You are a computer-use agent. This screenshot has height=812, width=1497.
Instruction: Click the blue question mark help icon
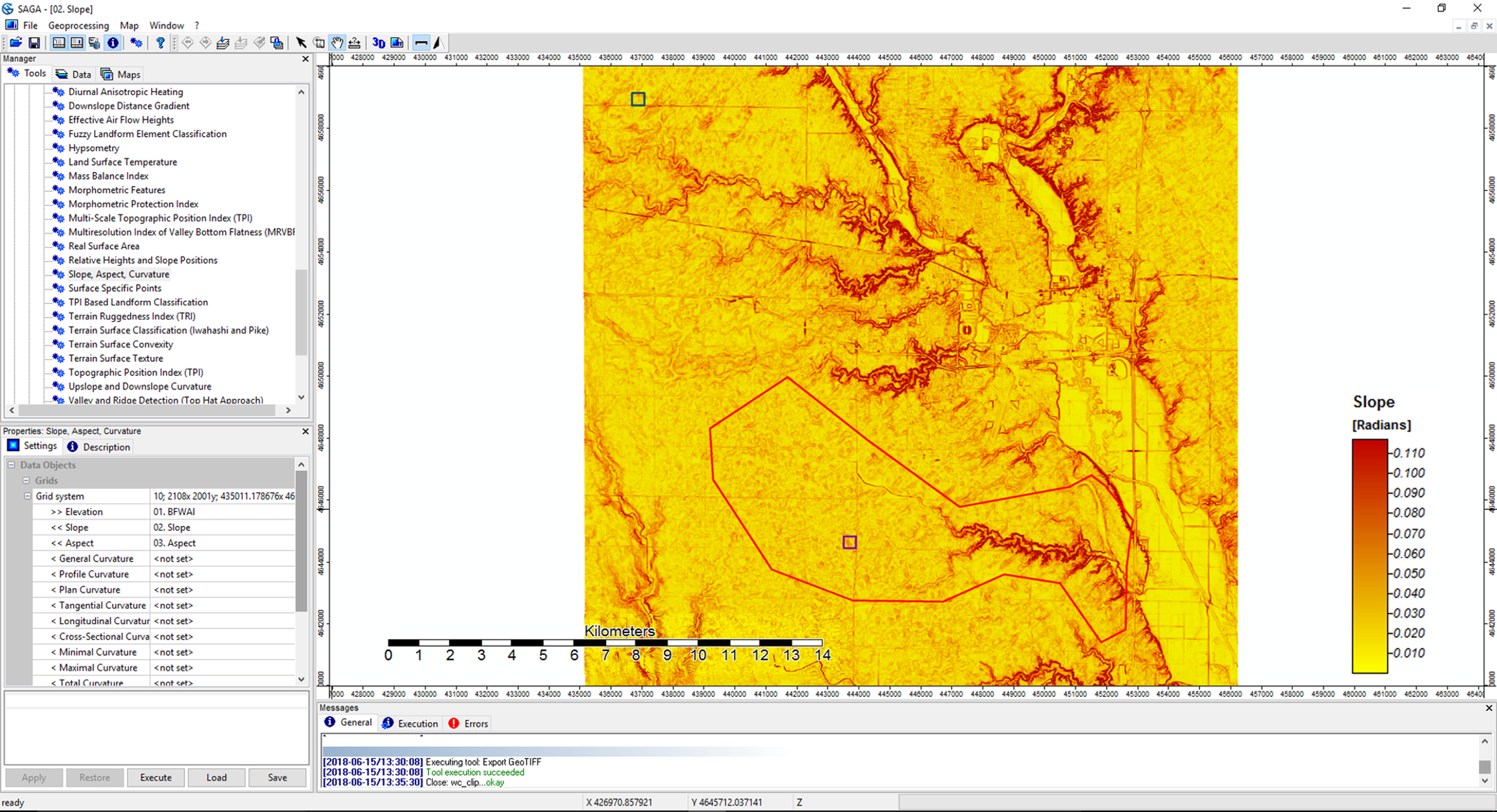[160, 43]
